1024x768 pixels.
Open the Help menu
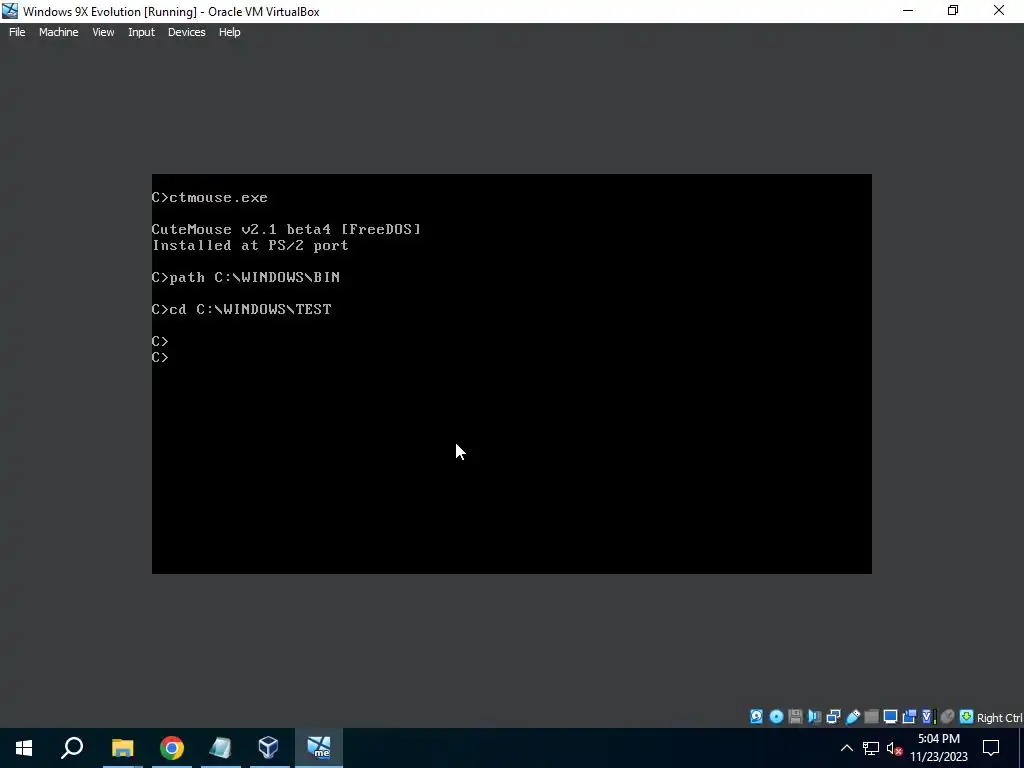(x=229, y=32)
